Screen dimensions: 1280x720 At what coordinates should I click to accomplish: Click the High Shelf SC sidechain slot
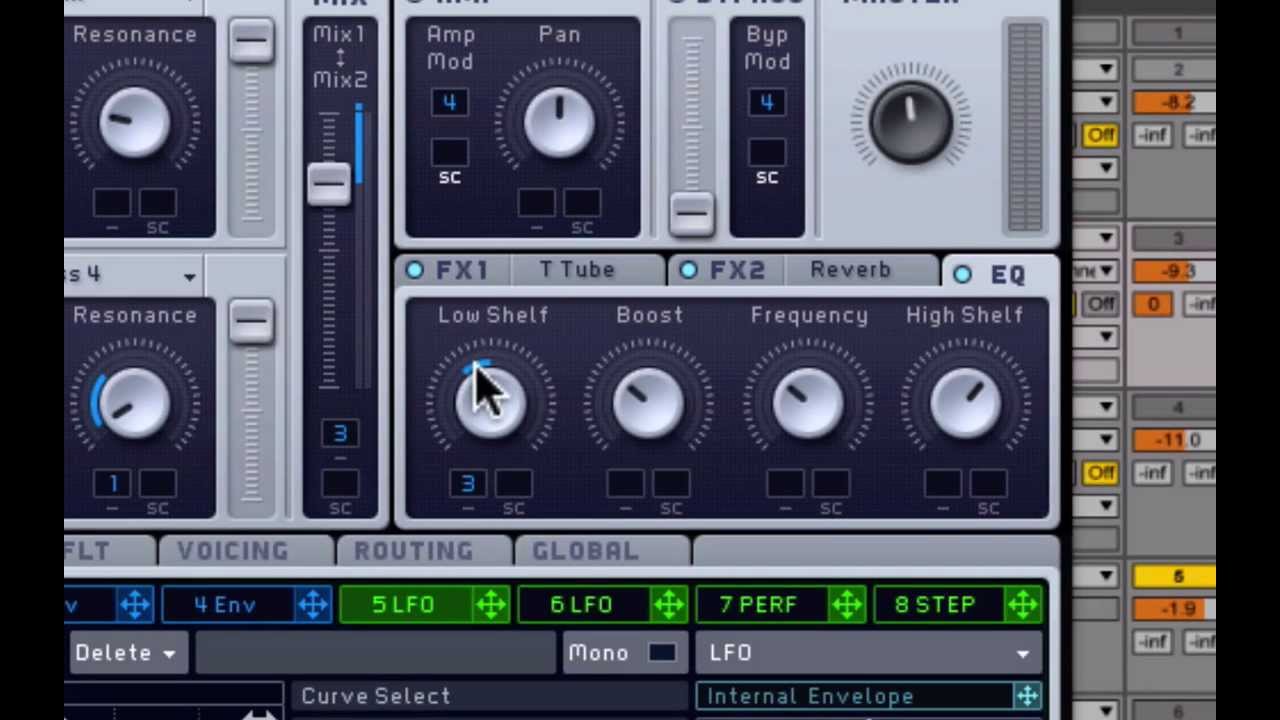point(988,484)
